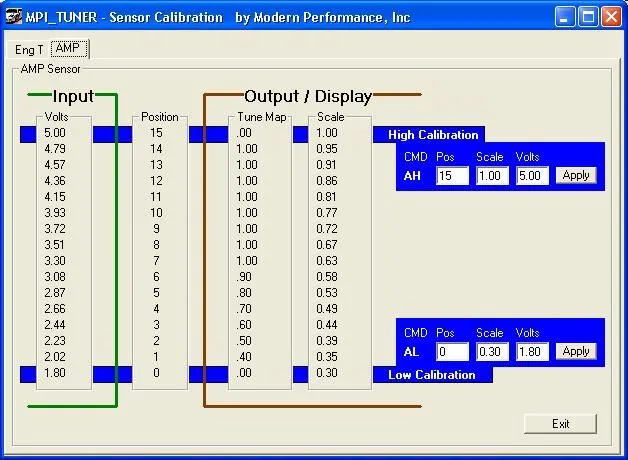Focus the AL Scale input field
Image resolution: width=628 pixels, height=460 pixels.
coord(490,351)
